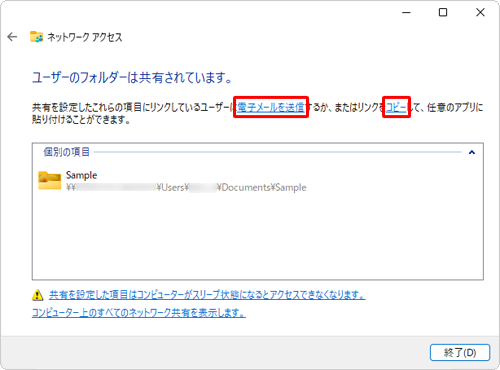Open the sleep-state access warning link
500x370 pixels.
pyautogui.click(x=207, y=295)
